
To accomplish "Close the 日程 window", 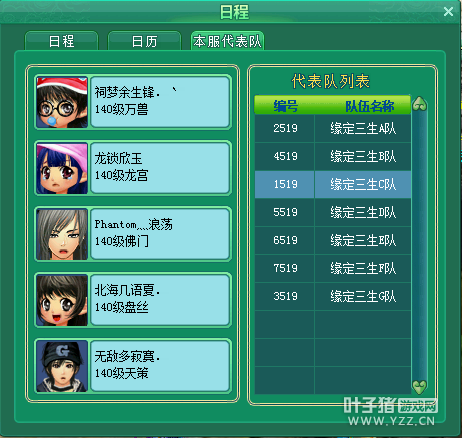I will (x=448, y=12).
